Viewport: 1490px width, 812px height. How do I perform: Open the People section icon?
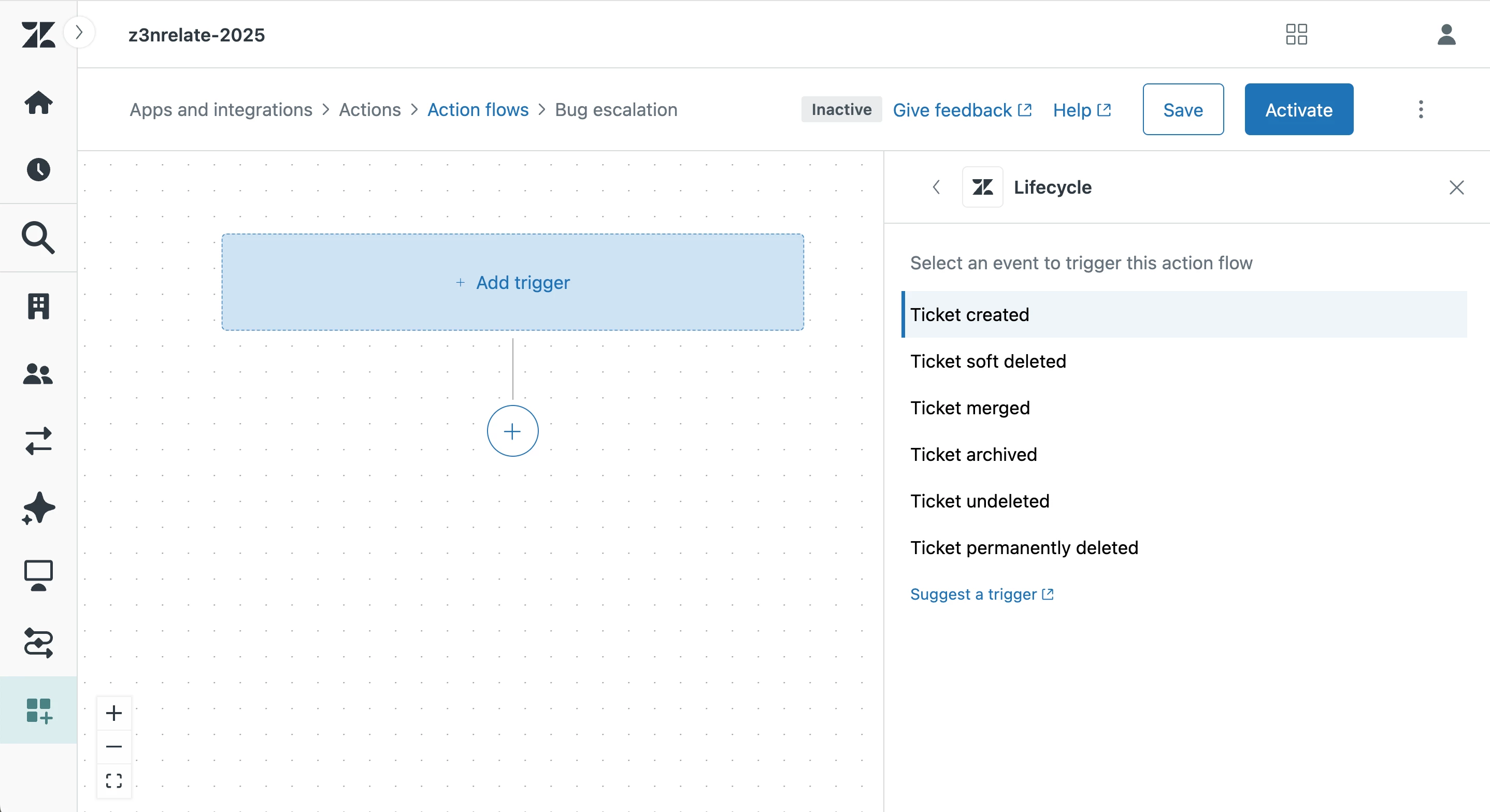pyautogui.click(x=38, y=373)
